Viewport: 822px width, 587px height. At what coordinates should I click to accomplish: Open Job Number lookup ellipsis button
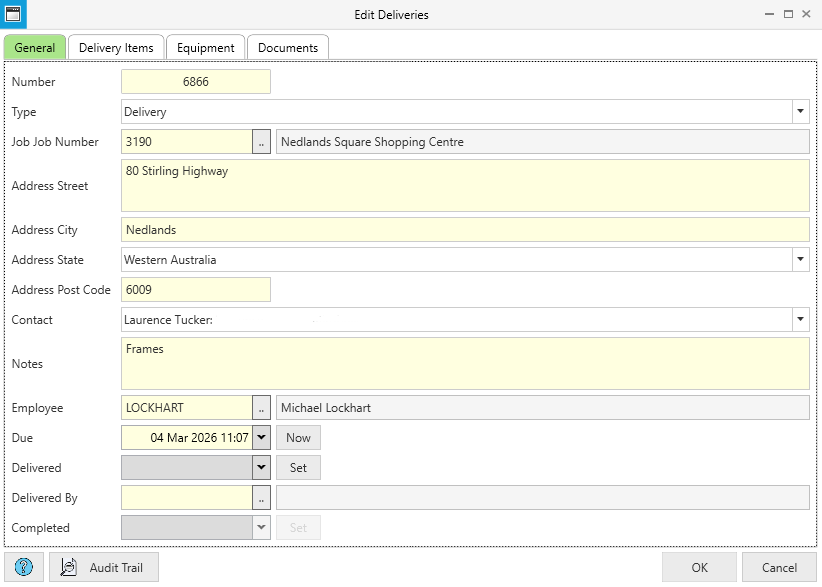[x=261, y=142]
